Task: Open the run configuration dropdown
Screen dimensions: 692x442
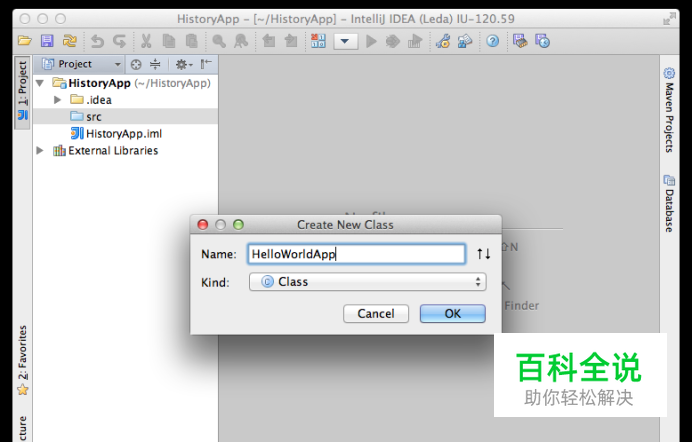Action: (345, 41)
